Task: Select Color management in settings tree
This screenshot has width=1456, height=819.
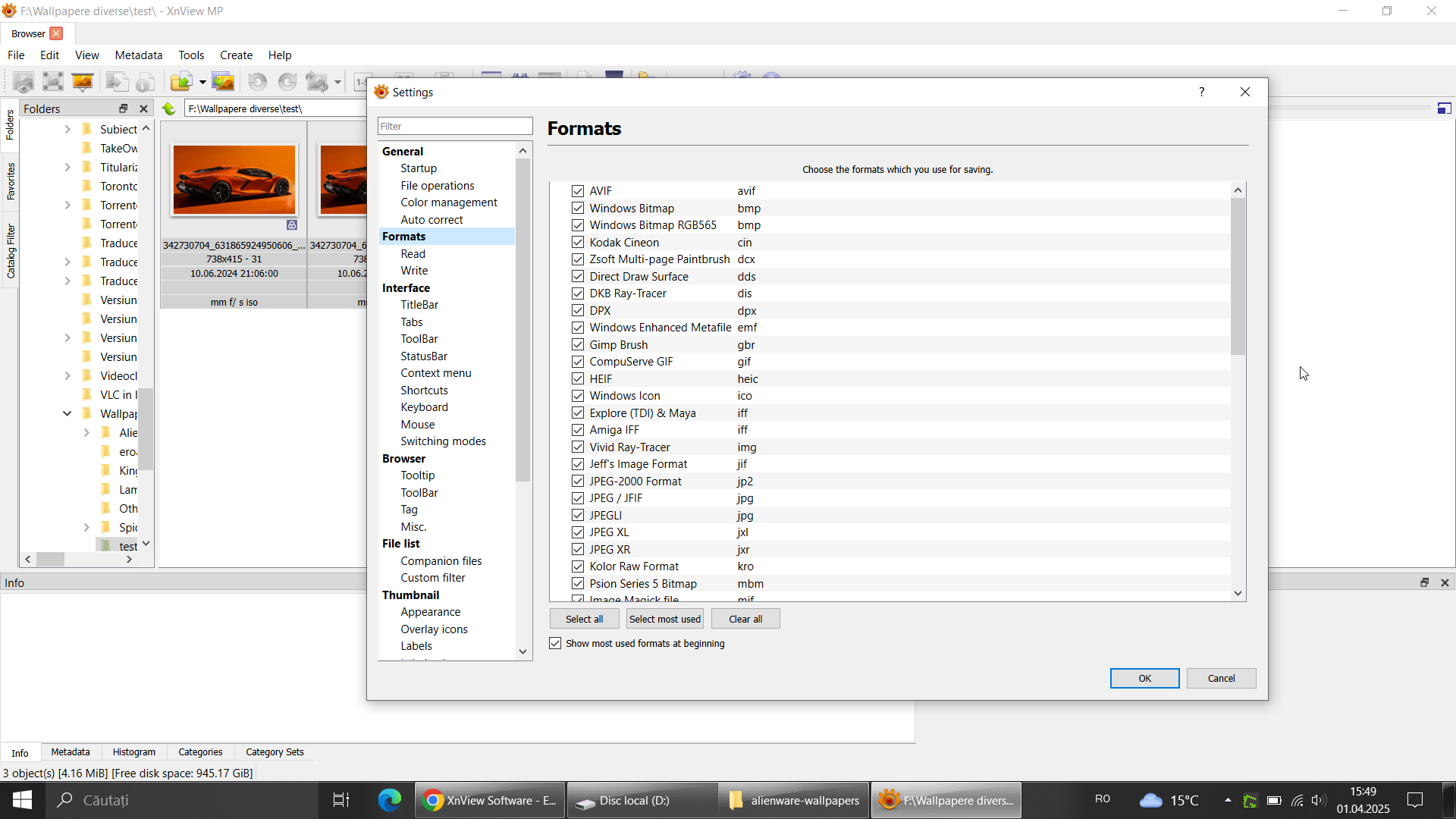Action: click(x=449, y=202)
